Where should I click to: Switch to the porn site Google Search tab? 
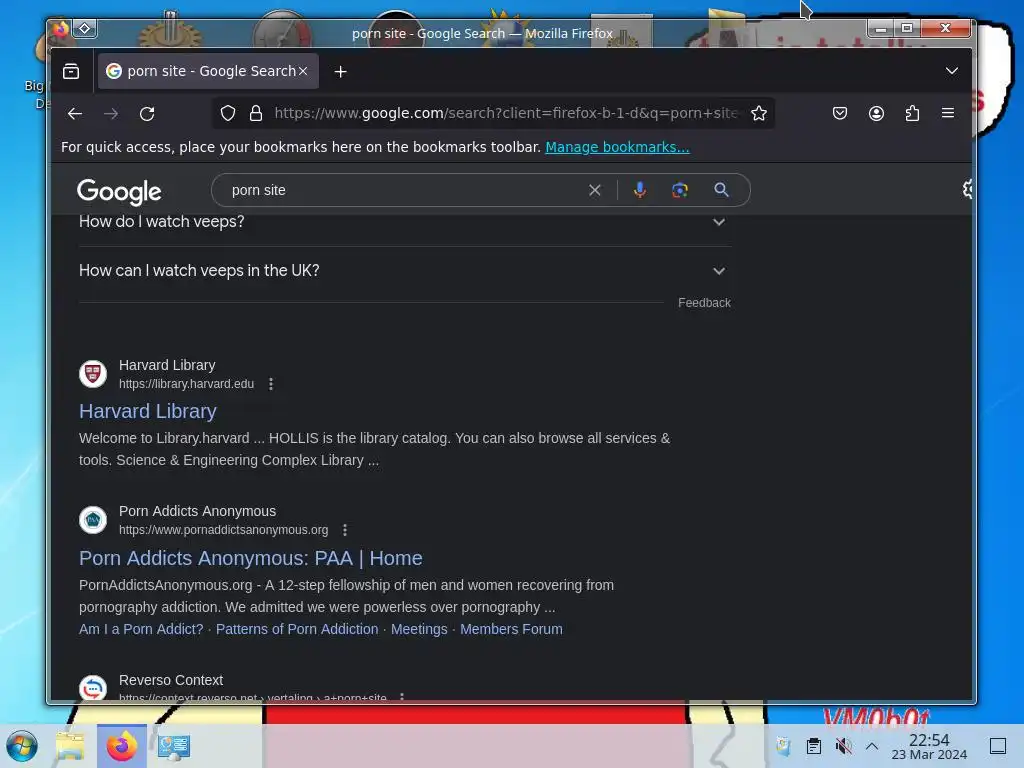coord(208,71)
